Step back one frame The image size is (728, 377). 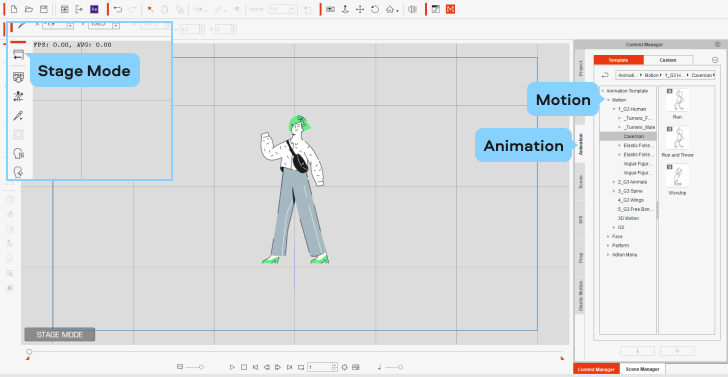click(x=266, y=367)
